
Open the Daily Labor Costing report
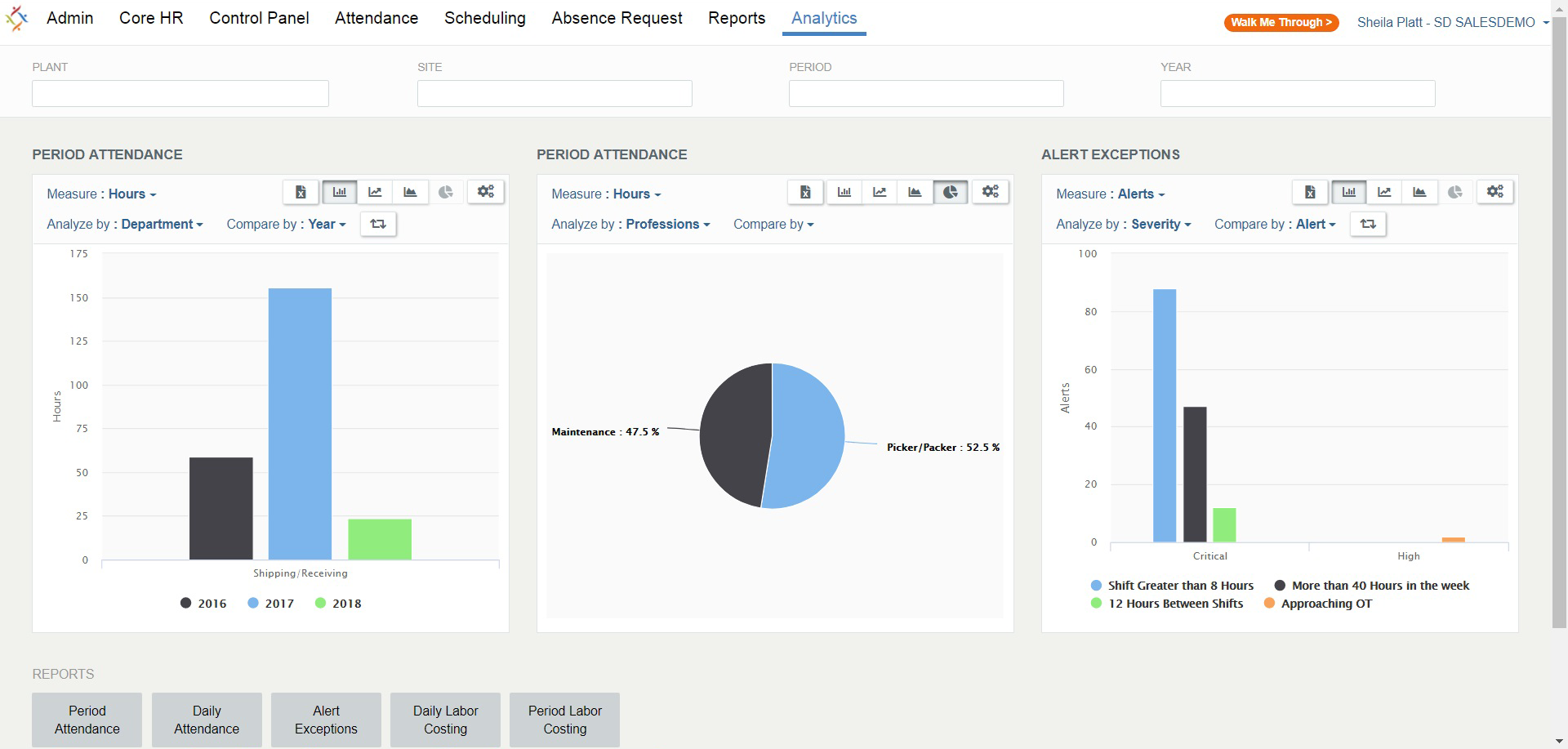click(x=445, y=720)
